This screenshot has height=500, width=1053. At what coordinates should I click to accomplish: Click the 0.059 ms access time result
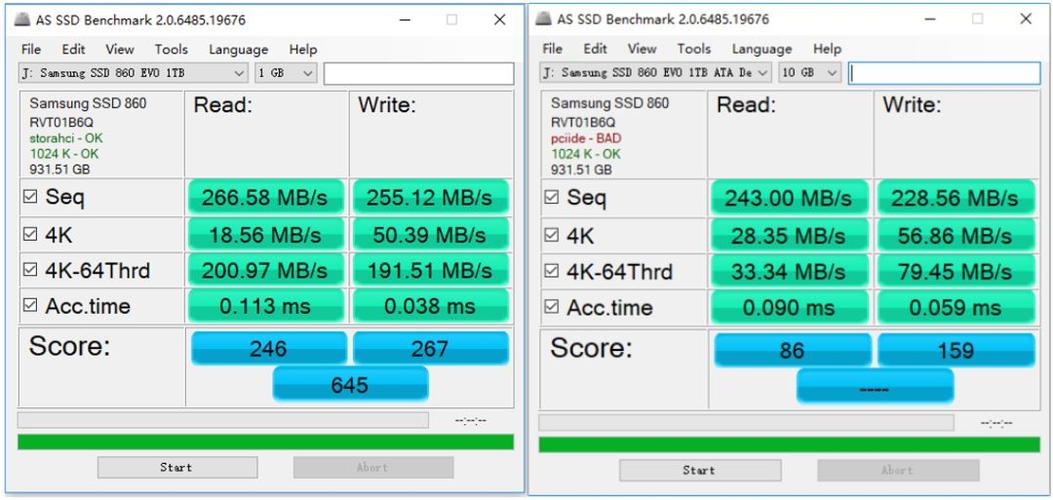coord(956,307)
